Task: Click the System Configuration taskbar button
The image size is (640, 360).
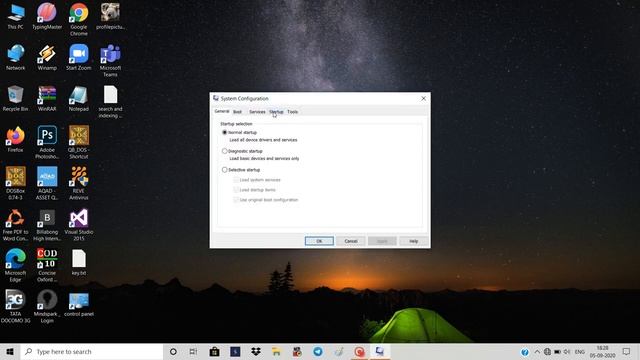Action: click(x=380, y=351)
